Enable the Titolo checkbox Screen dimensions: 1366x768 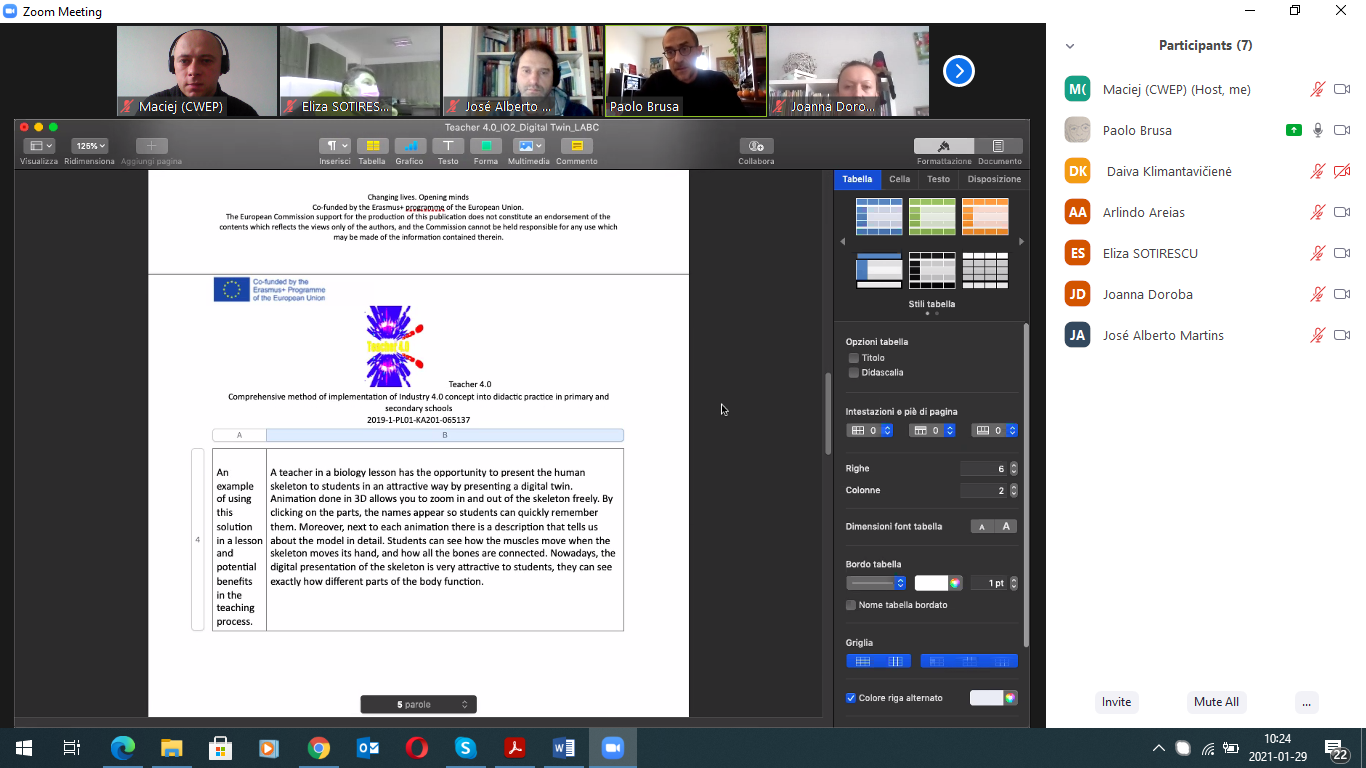click(x=853, y=358)
